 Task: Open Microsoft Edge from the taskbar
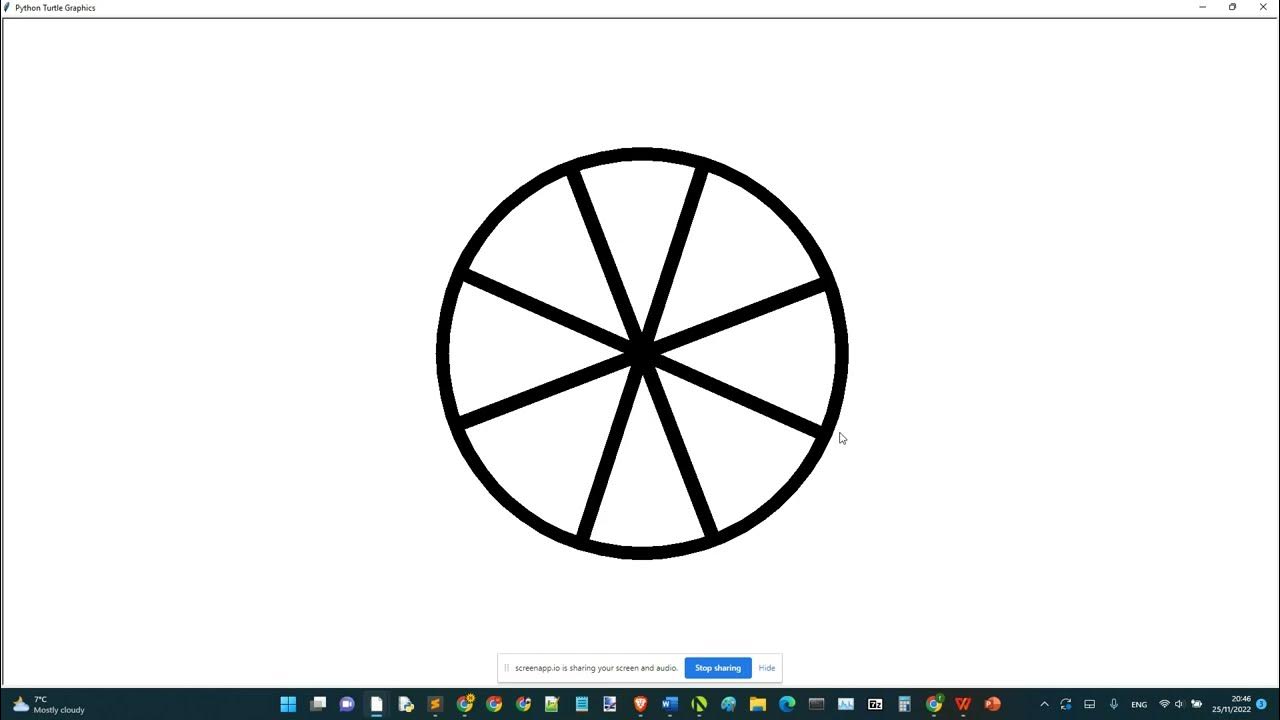click(x=787, y=704)
